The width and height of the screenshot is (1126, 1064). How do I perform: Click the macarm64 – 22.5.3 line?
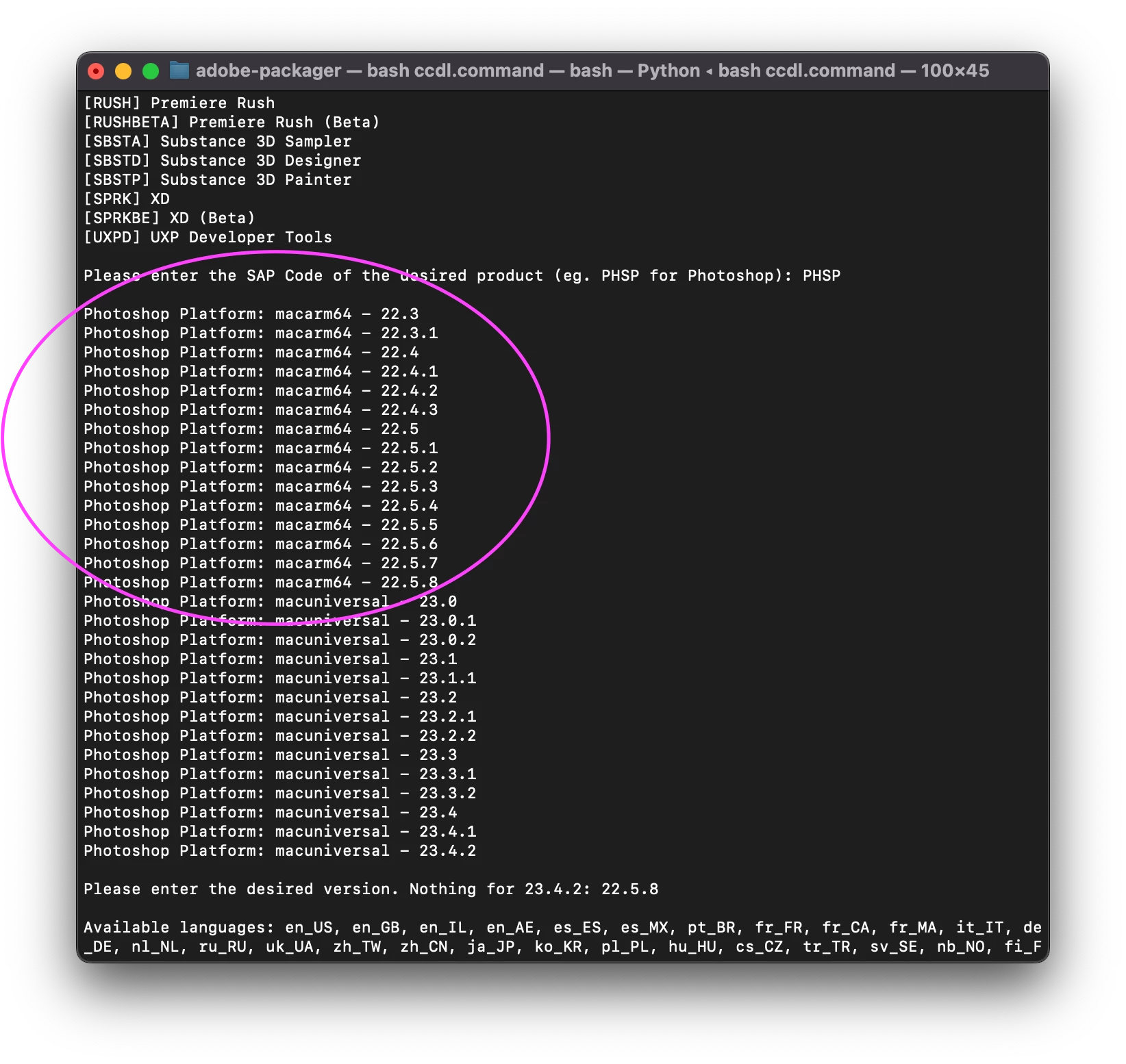(261, 487)
